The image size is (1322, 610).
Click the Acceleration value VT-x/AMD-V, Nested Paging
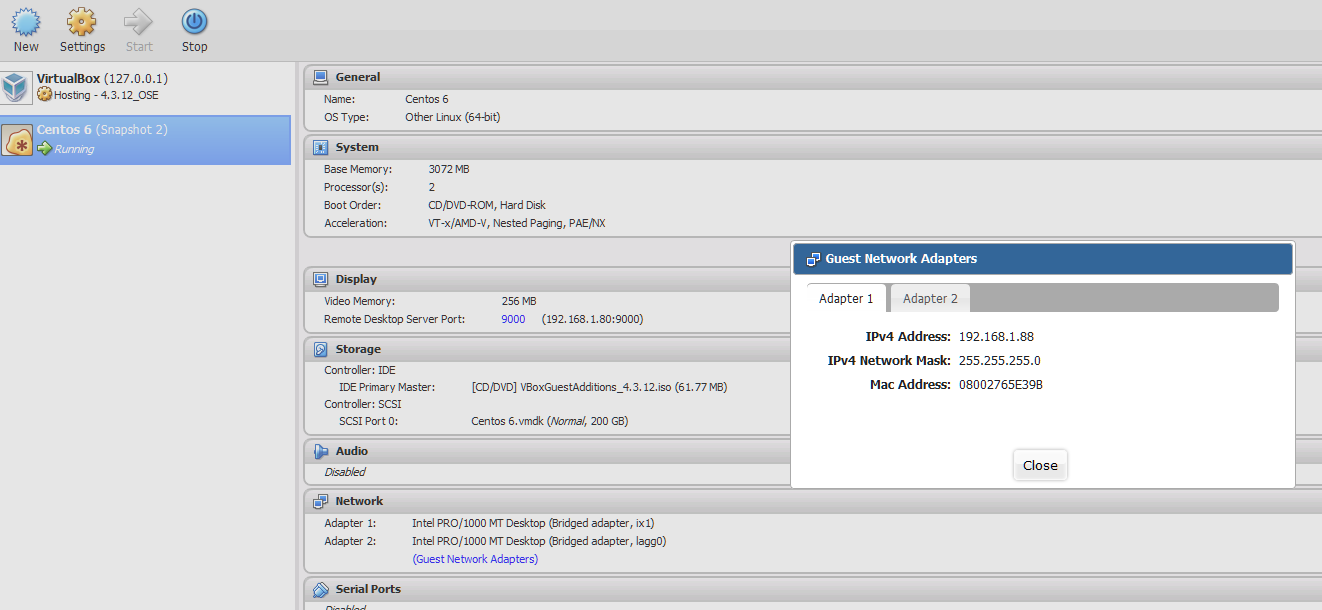point(517,223)
